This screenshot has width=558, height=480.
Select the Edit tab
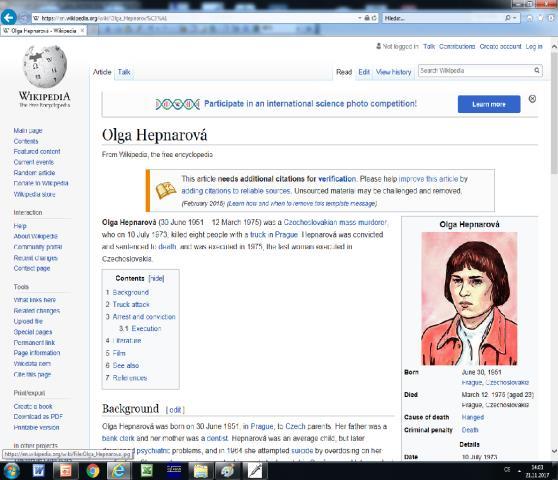[x=364, y=72]
